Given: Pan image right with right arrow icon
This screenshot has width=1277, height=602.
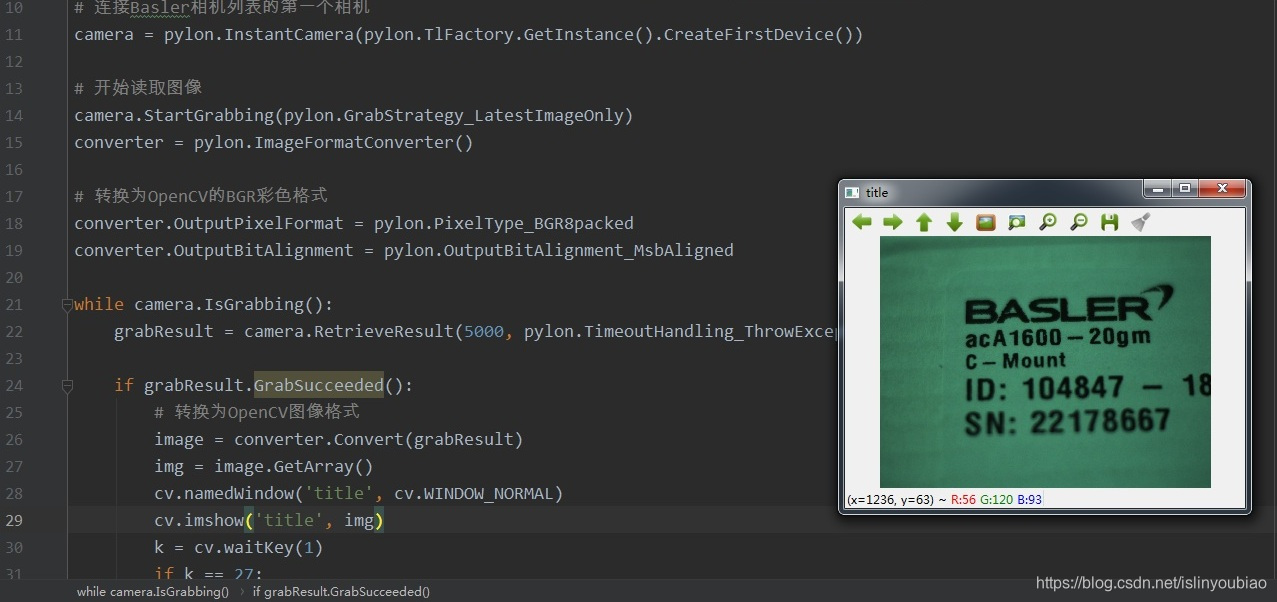Looking at the screenshot, I should click(892, 222).
